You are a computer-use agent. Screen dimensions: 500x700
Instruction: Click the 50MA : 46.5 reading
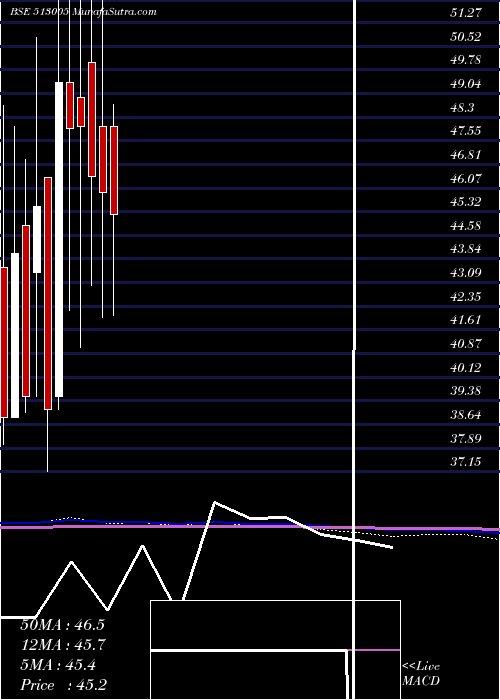pyautogui.click(x=62, y=625)
